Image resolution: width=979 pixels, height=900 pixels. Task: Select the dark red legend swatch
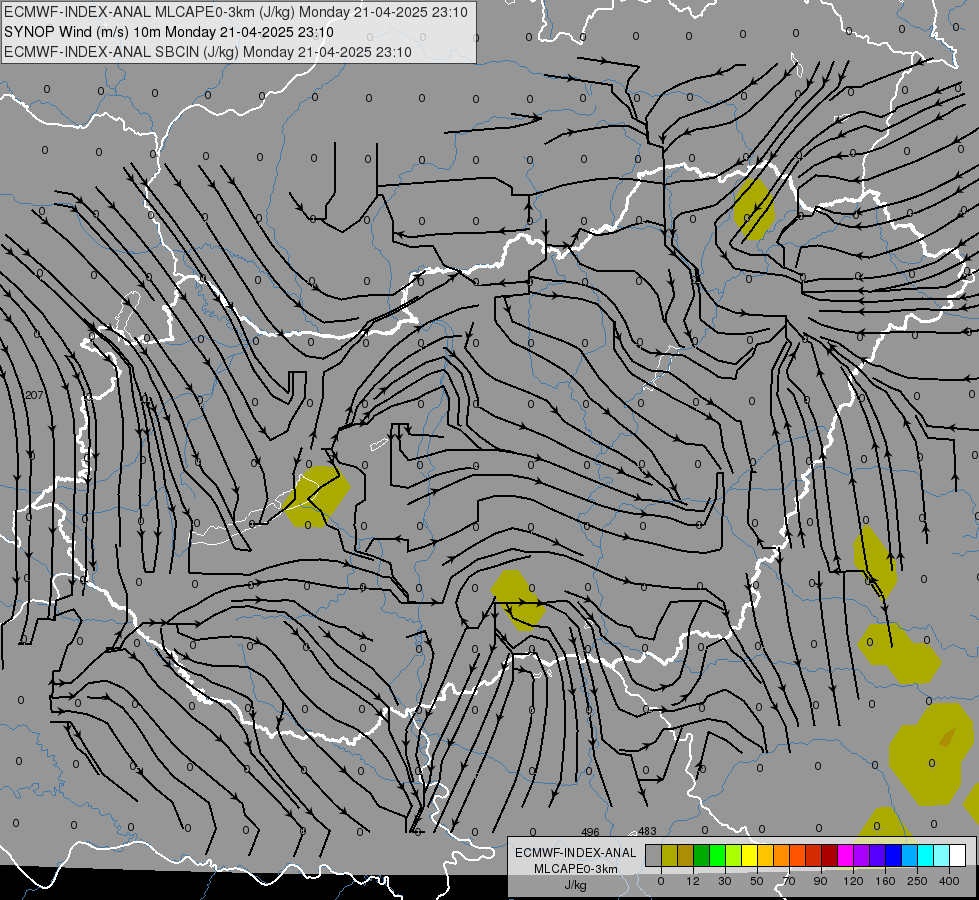coord(829,855)
